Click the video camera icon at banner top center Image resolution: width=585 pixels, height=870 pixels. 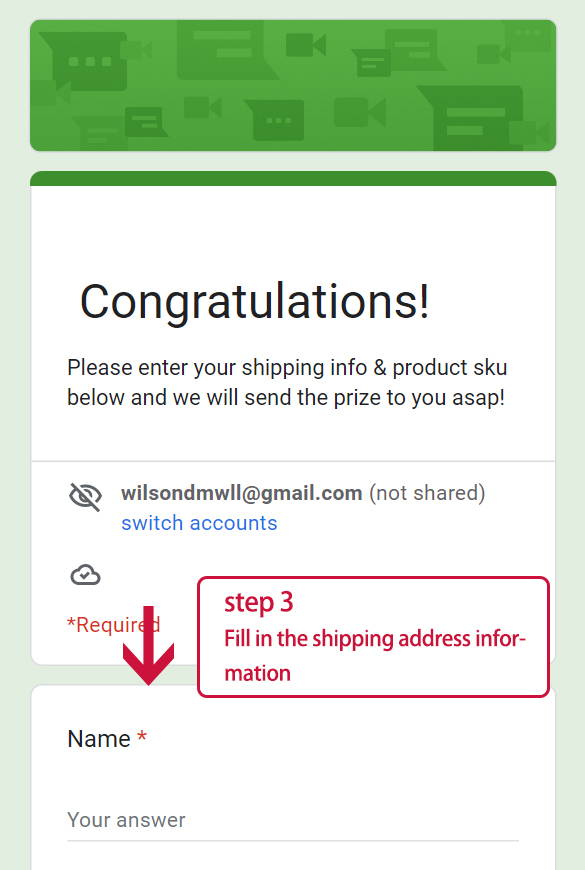[306, 45]
